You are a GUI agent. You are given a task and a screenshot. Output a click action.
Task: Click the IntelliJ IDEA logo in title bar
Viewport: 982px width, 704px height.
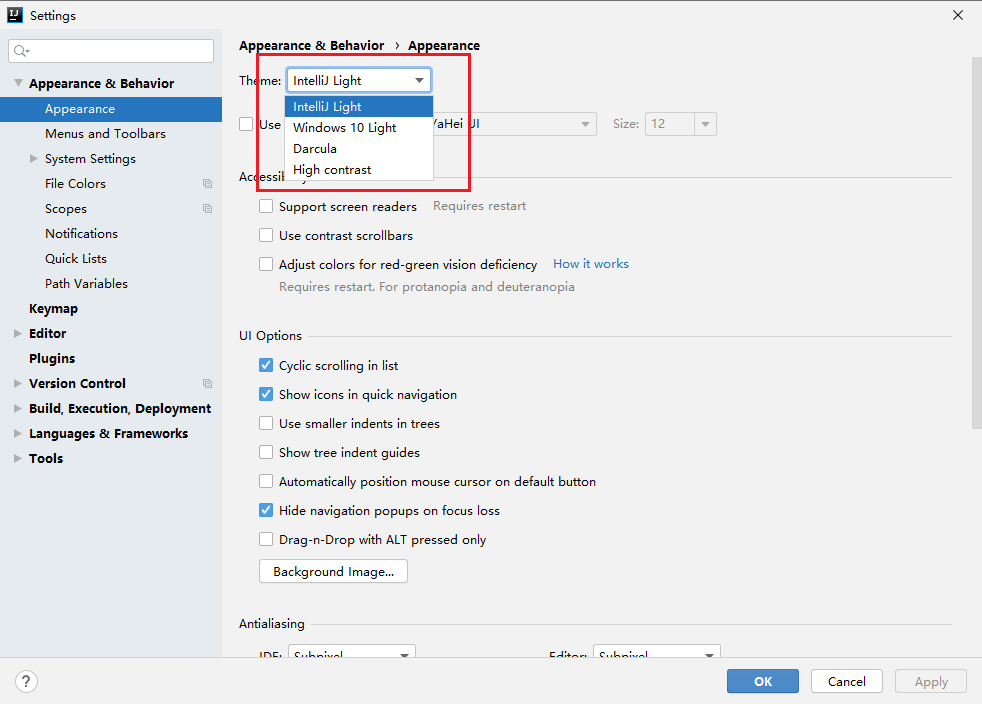point(14,15)
